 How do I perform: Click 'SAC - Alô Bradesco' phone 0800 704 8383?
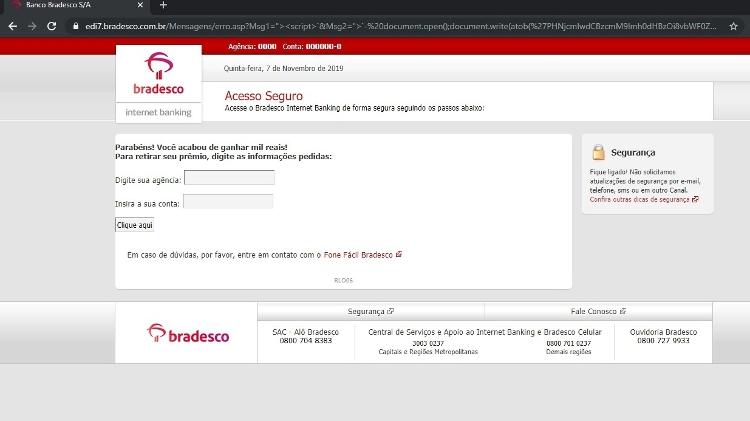click(306, 341)
